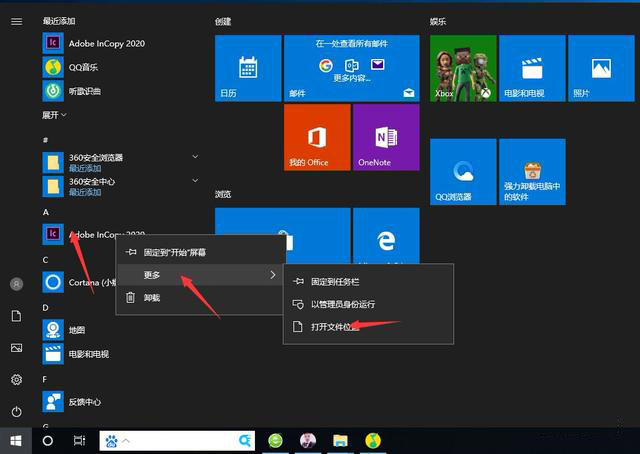Open the hamburger menu in Start

coord(16,21)
